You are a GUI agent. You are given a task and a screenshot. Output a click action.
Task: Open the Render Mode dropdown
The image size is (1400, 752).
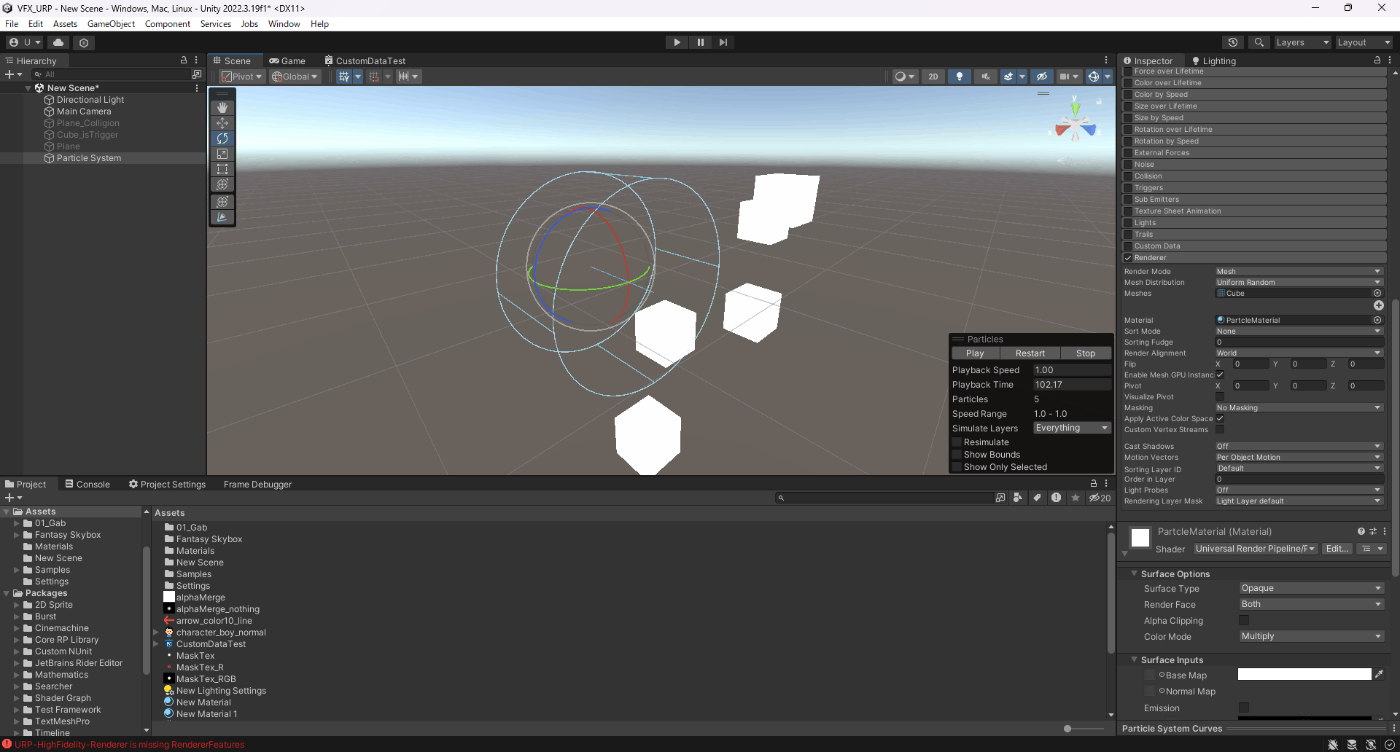tap(1299, 271)
